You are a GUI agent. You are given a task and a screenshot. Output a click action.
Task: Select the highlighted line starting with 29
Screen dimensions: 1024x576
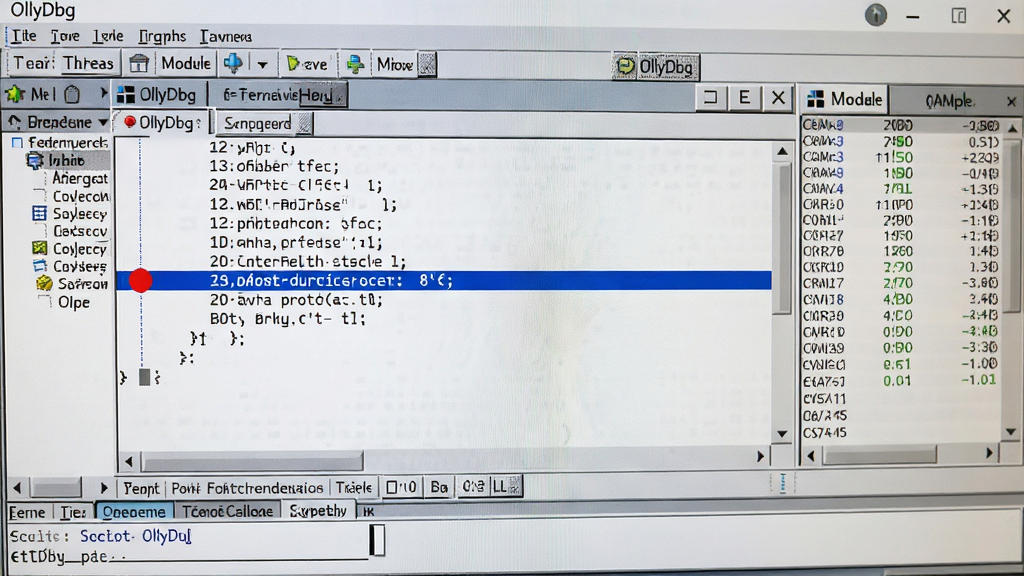click(x=443, y=281)
